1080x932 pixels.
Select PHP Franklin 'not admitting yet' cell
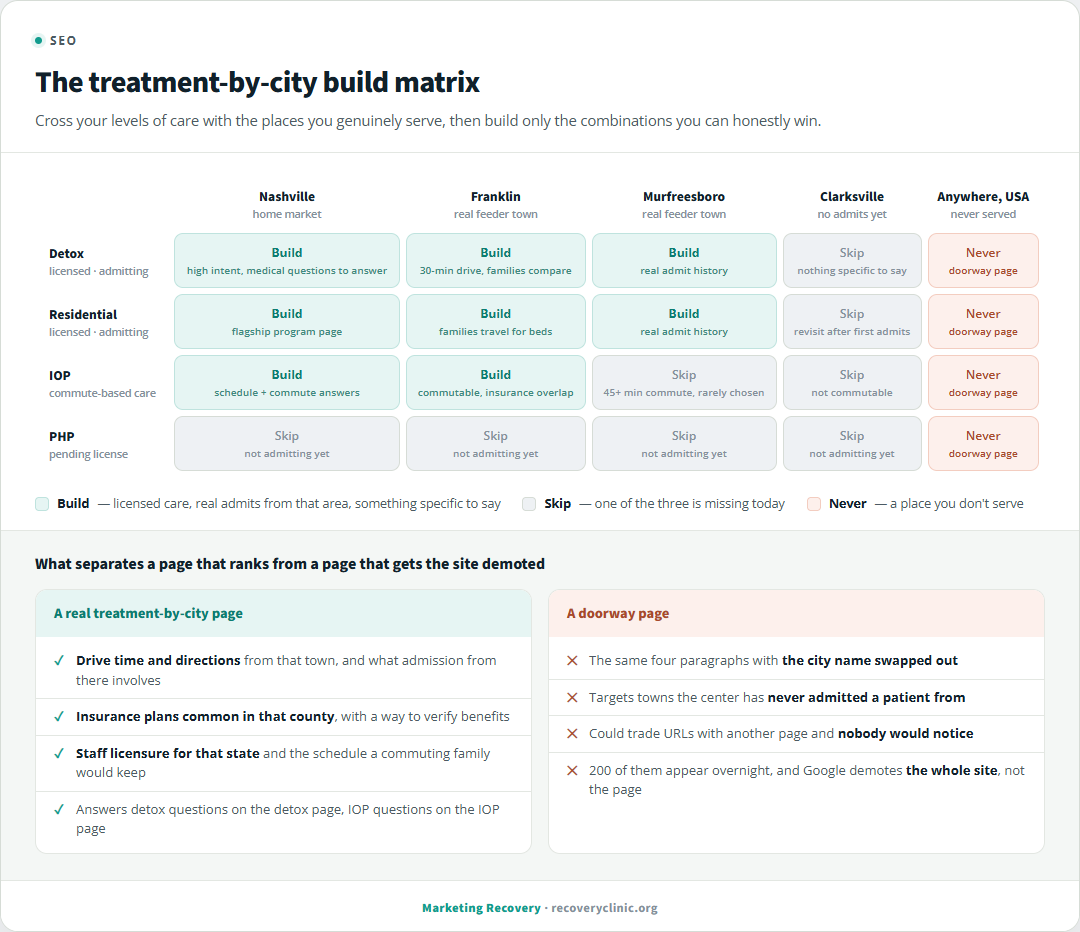pos(496,444)
